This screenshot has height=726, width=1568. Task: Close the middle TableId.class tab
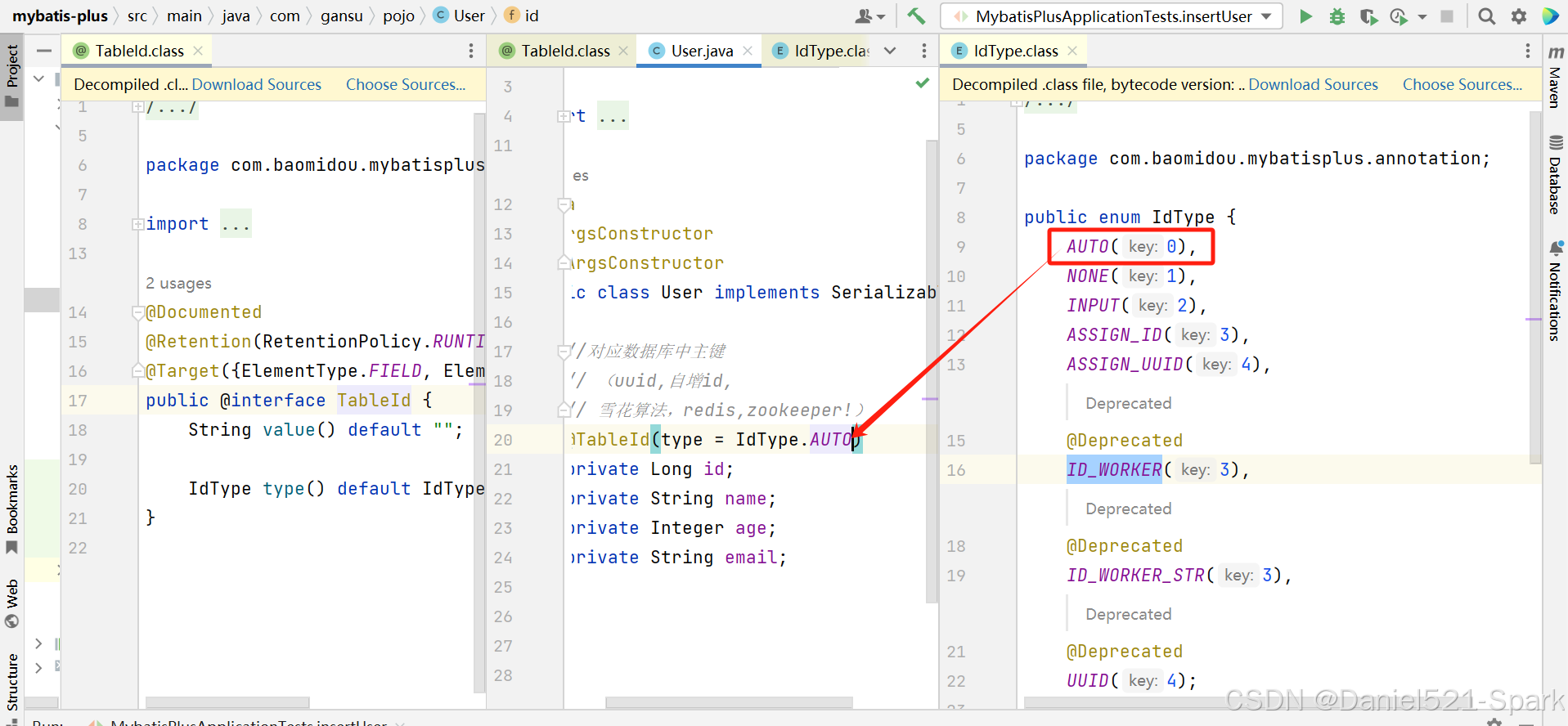tap(623, 51)
